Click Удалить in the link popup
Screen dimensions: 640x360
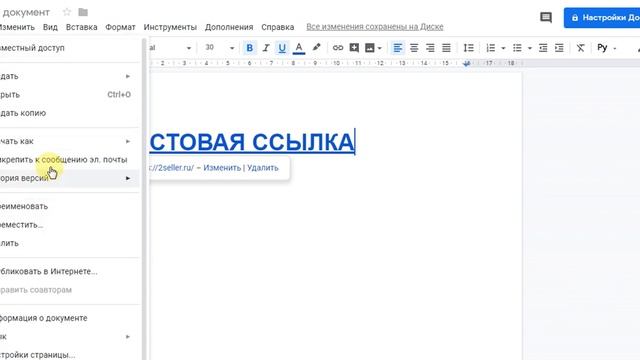(262, 168)
